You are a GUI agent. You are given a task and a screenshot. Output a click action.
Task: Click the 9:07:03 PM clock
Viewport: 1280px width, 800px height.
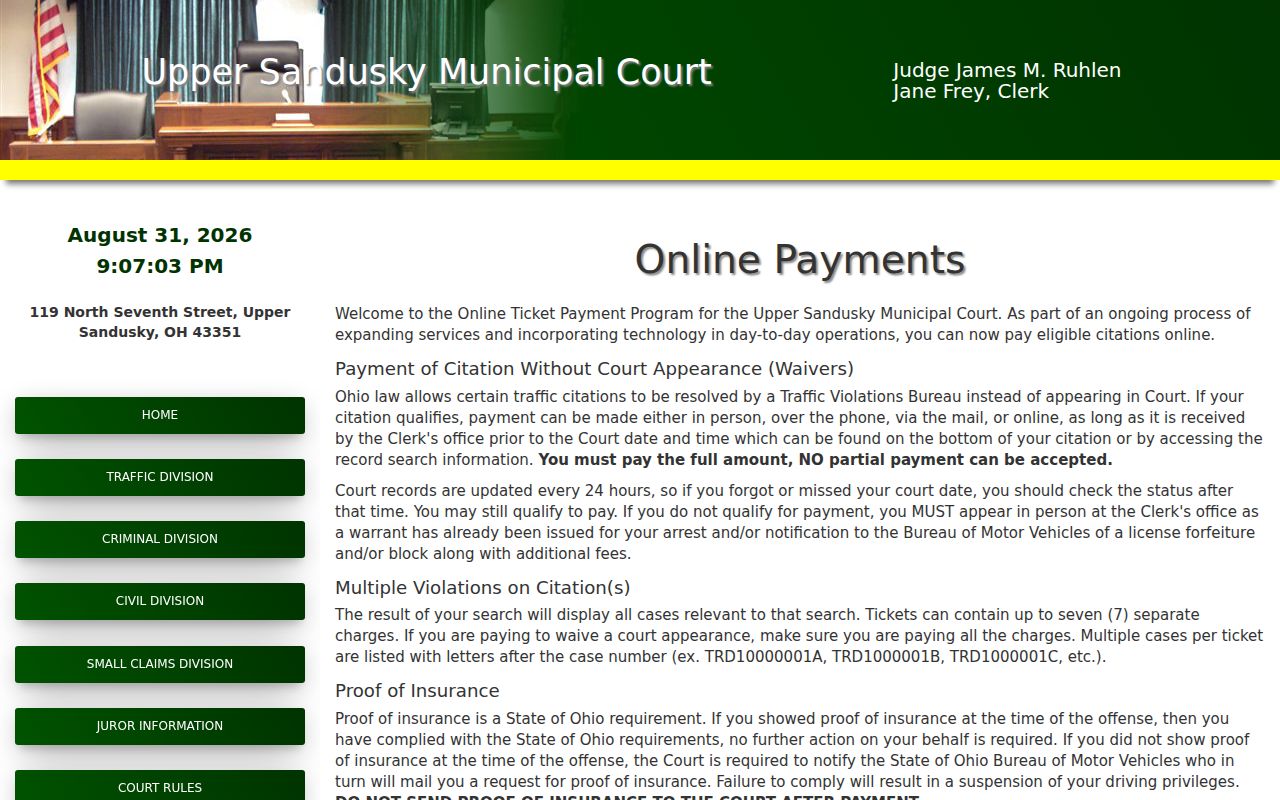pyautogui.click(x=160, y=266)
